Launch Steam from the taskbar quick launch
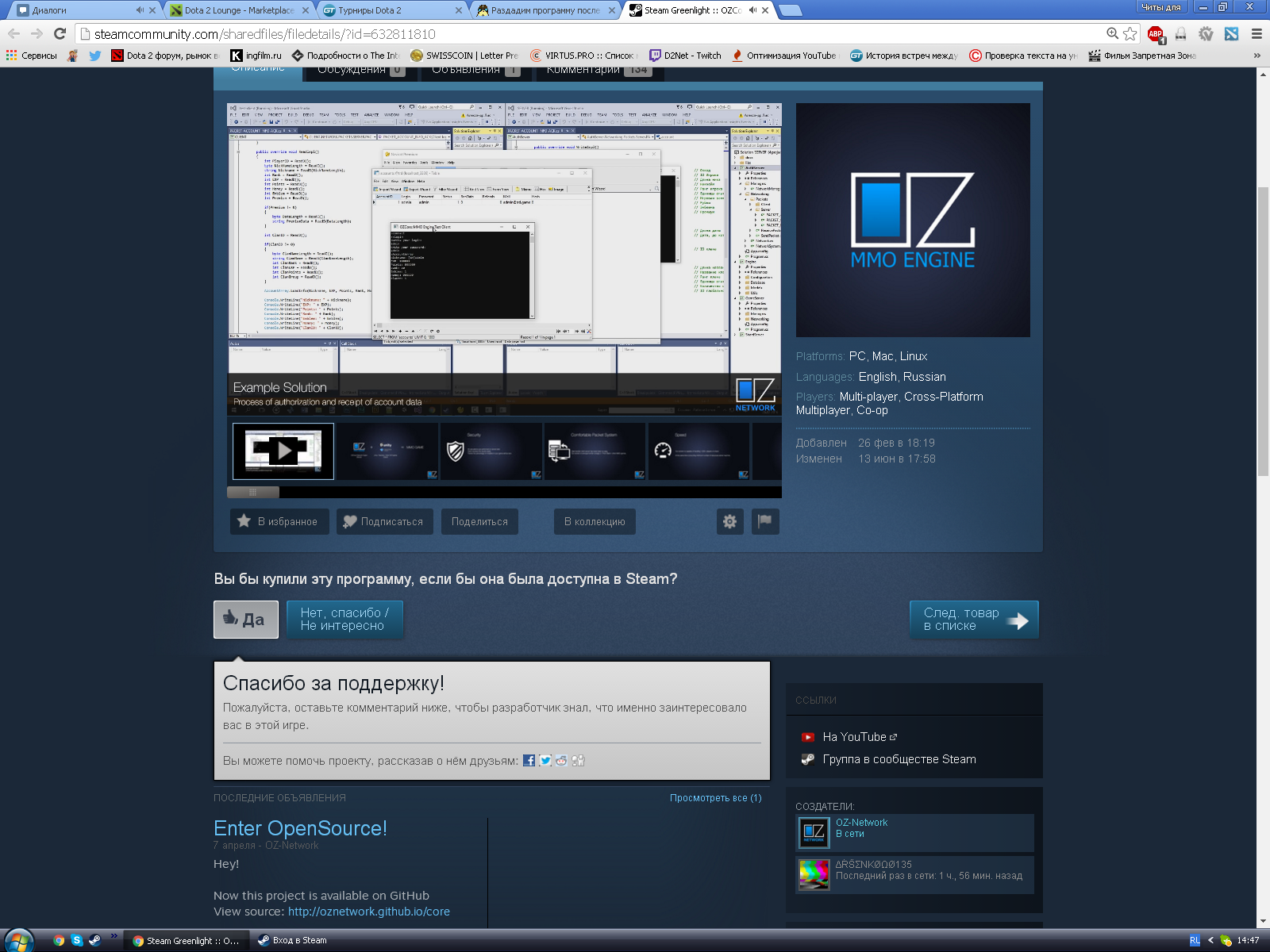Image resolution: width=1270 pixels, height=952 pixels. [94, 940]
